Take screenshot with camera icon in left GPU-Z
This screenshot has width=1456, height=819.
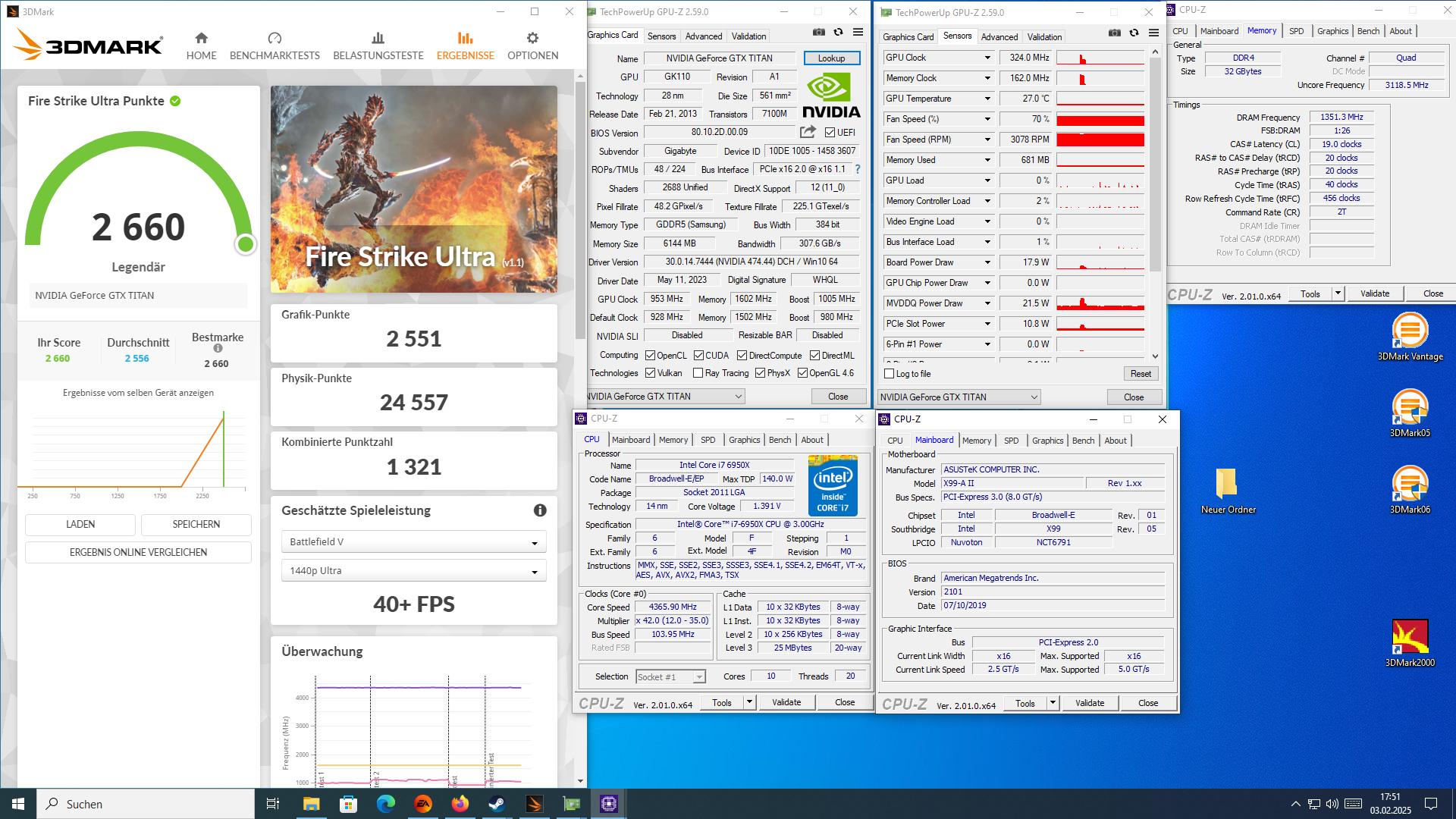click(819, 32)
